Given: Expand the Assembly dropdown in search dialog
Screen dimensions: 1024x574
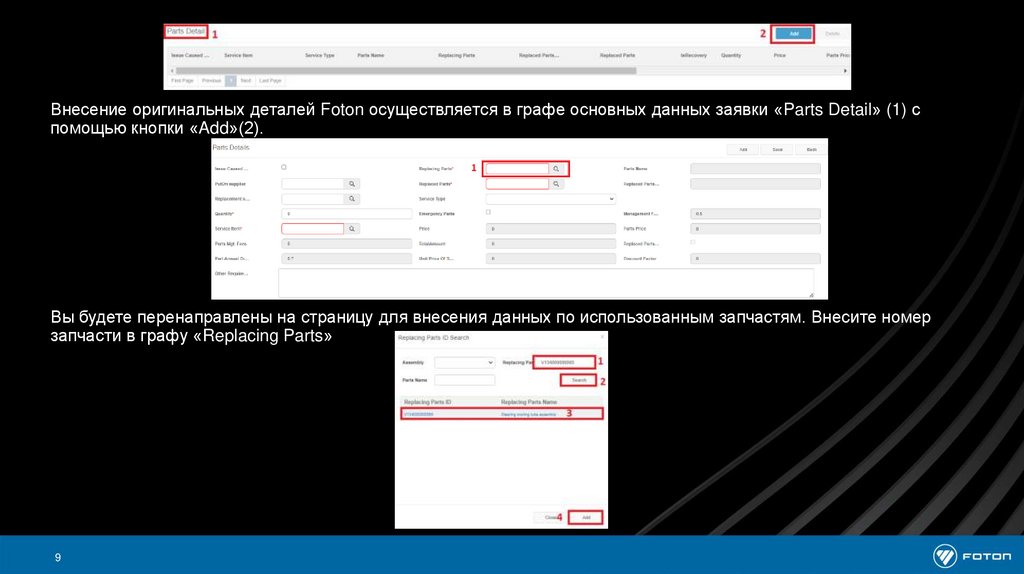Looking at the screenshot, I should pos(464,362).
